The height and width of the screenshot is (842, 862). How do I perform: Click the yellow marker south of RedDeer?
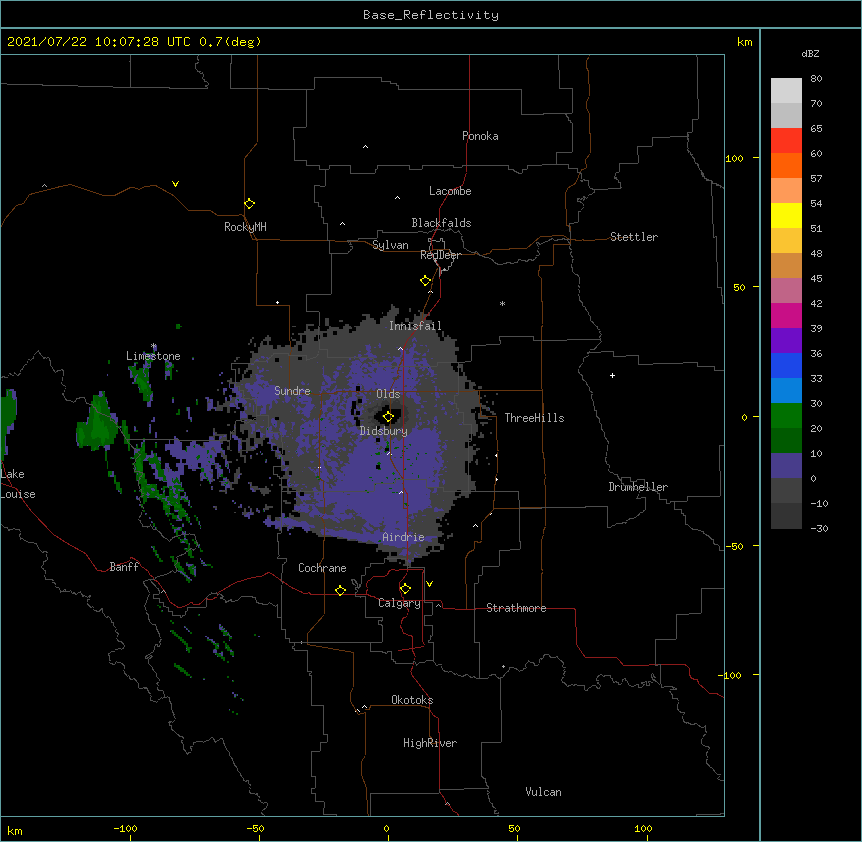click(426, 281)
